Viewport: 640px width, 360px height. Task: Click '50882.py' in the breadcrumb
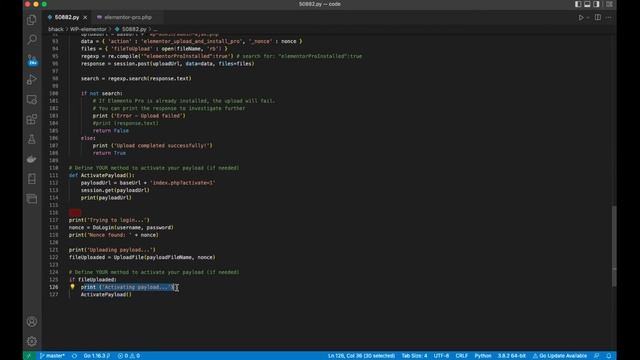pos(134,29)
